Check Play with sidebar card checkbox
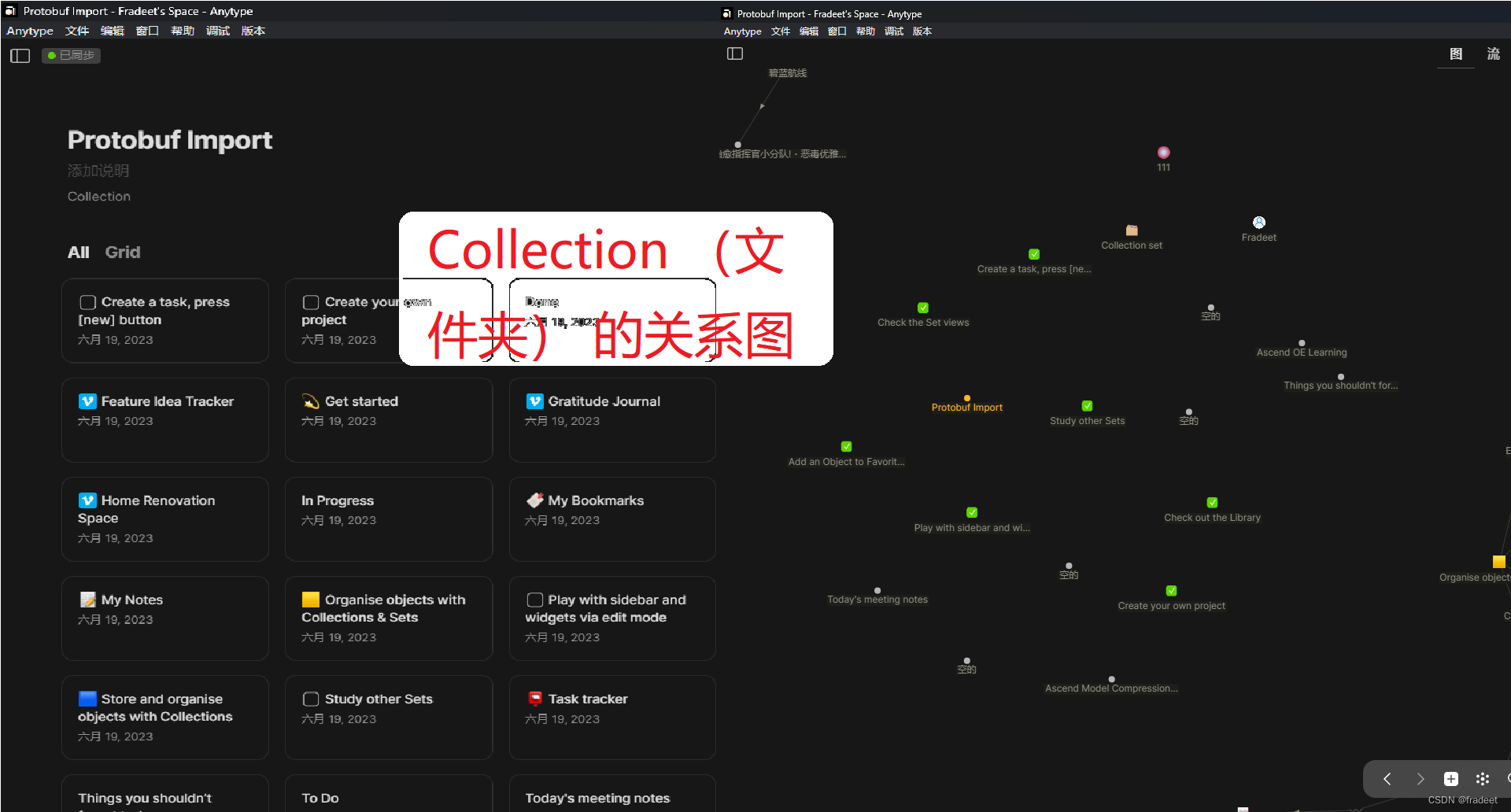The height and width of the screenshot is (812, 1511). [x=534, y=600]
